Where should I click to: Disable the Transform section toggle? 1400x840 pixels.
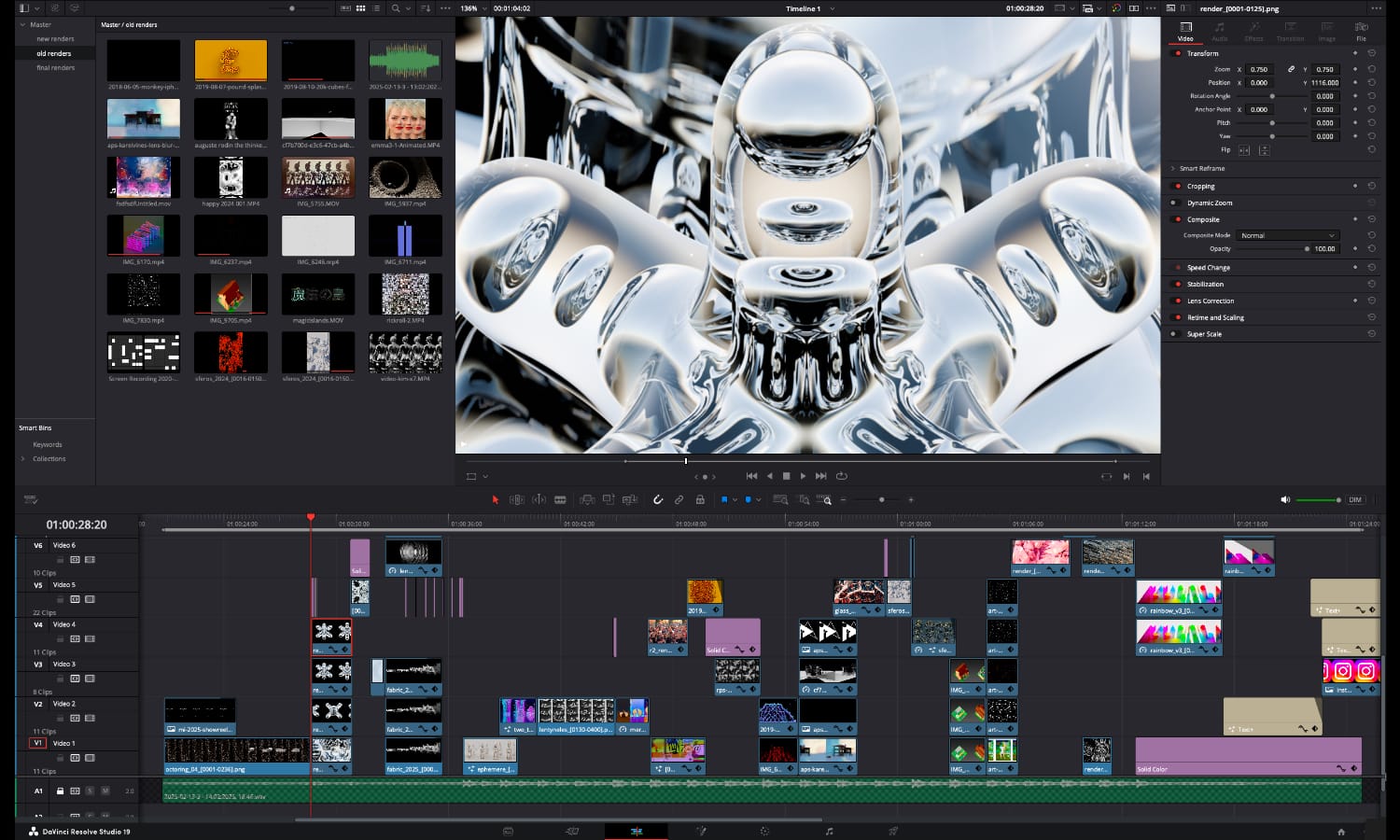[x=1177, y=53]
